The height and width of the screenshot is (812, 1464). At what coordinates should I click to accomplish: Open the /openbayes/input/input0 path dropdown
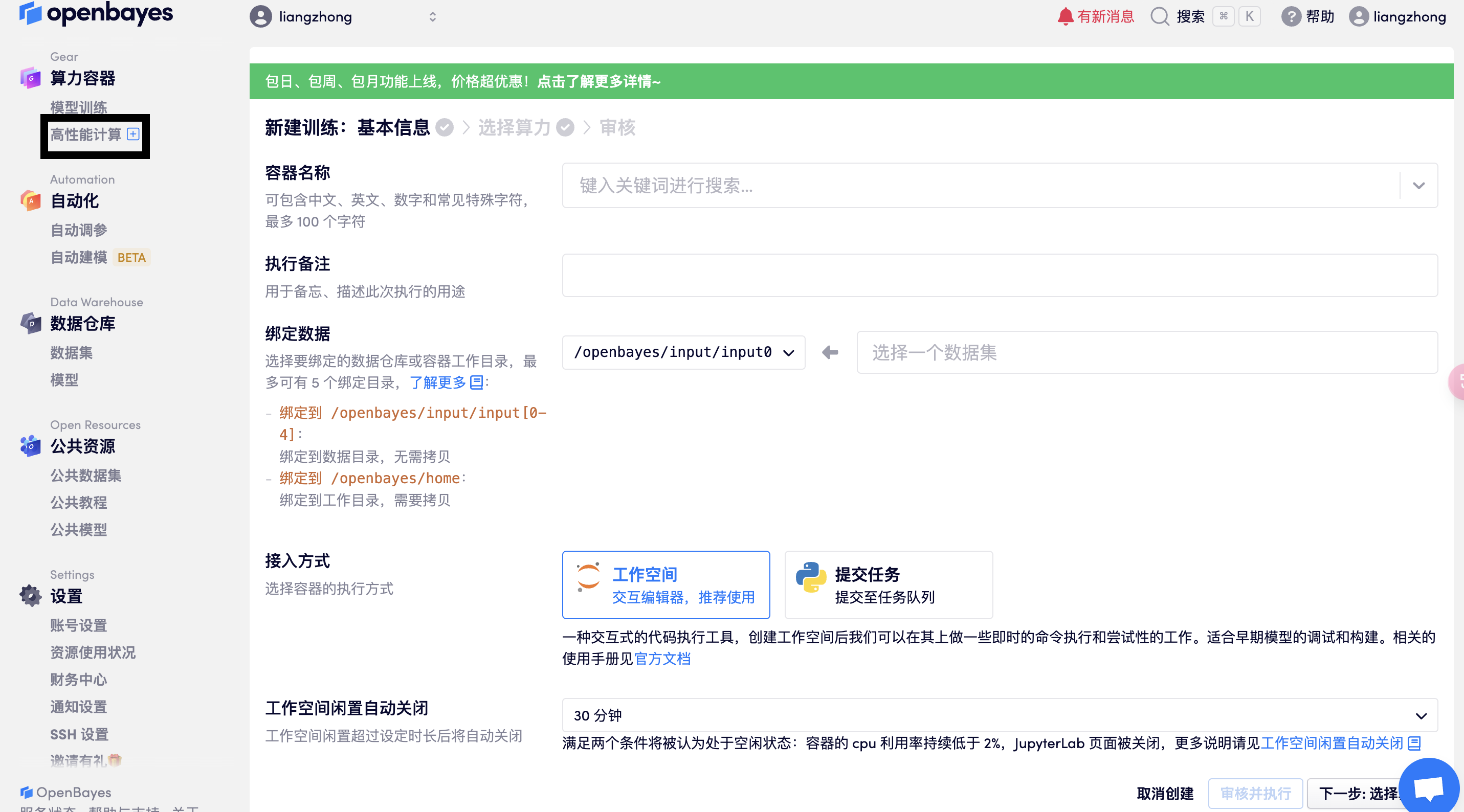coord(683,352)
